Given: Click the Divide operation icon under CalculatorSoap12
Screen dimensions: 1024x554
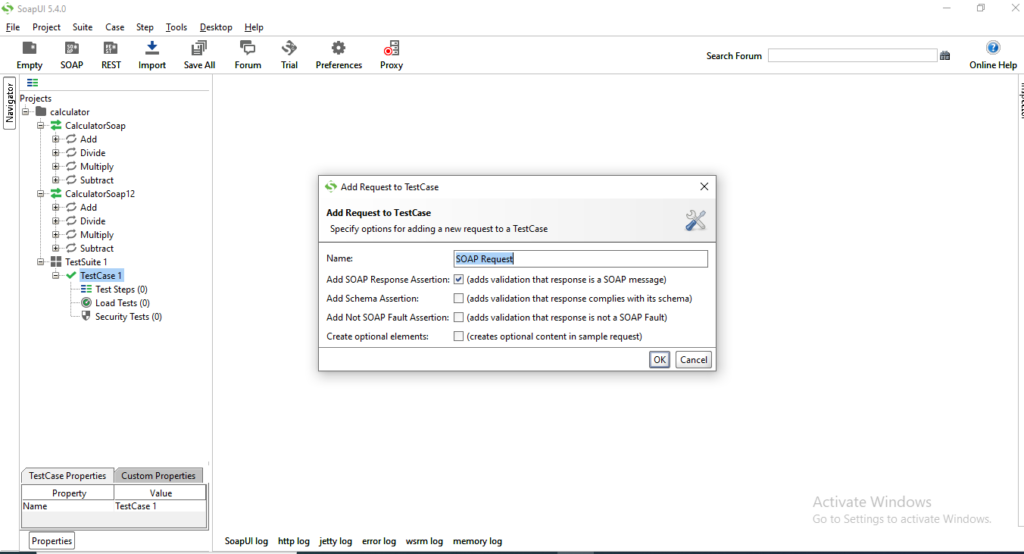Looking at the screenshot, I should click(x=71, y=221).
